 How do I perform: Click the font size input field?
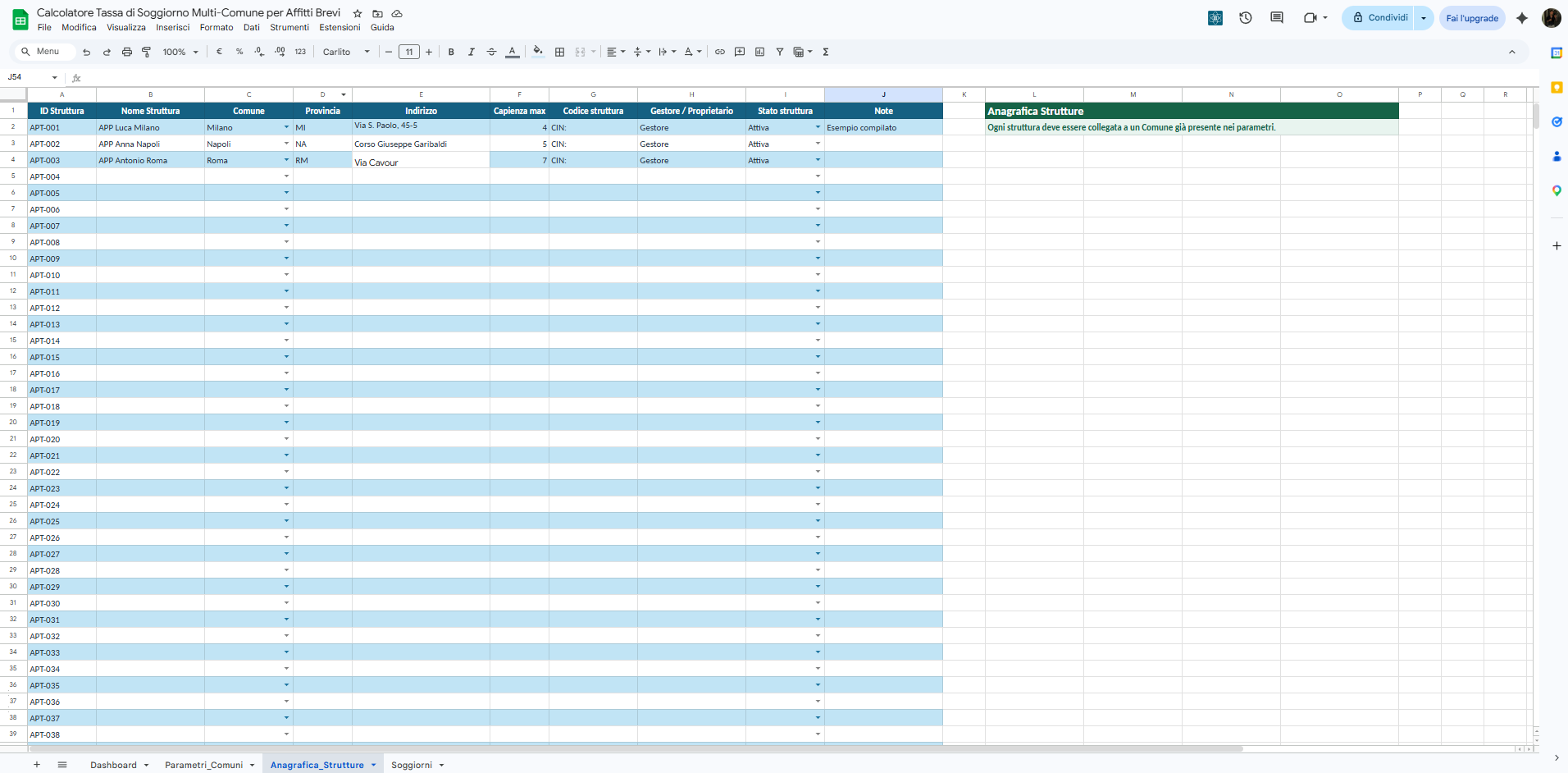[408, 52]
